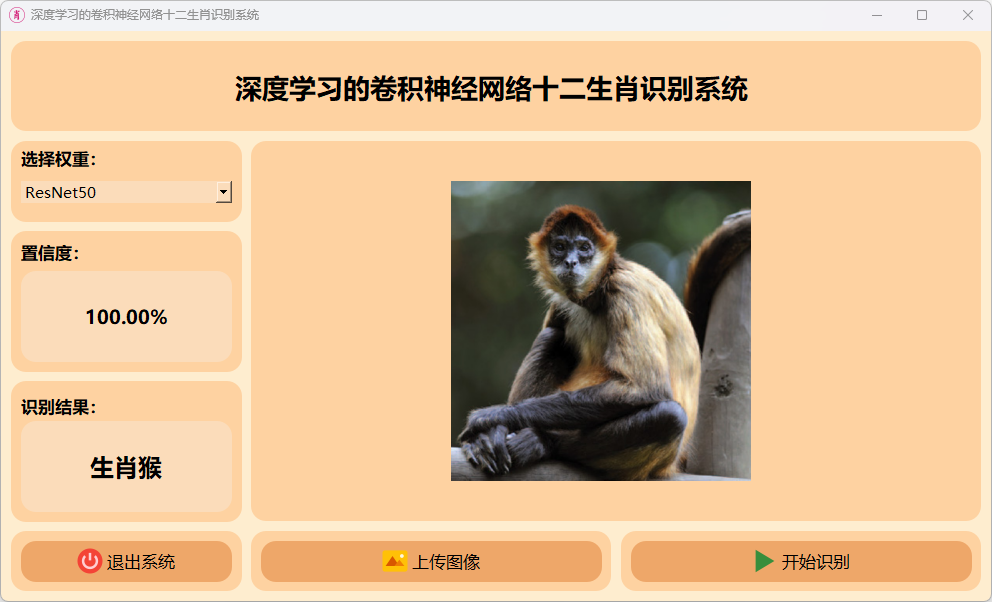This screenshot has height=602, width=992.
Task: Maximize the application window
Action: pyautogui.click(x=922, y=15)
